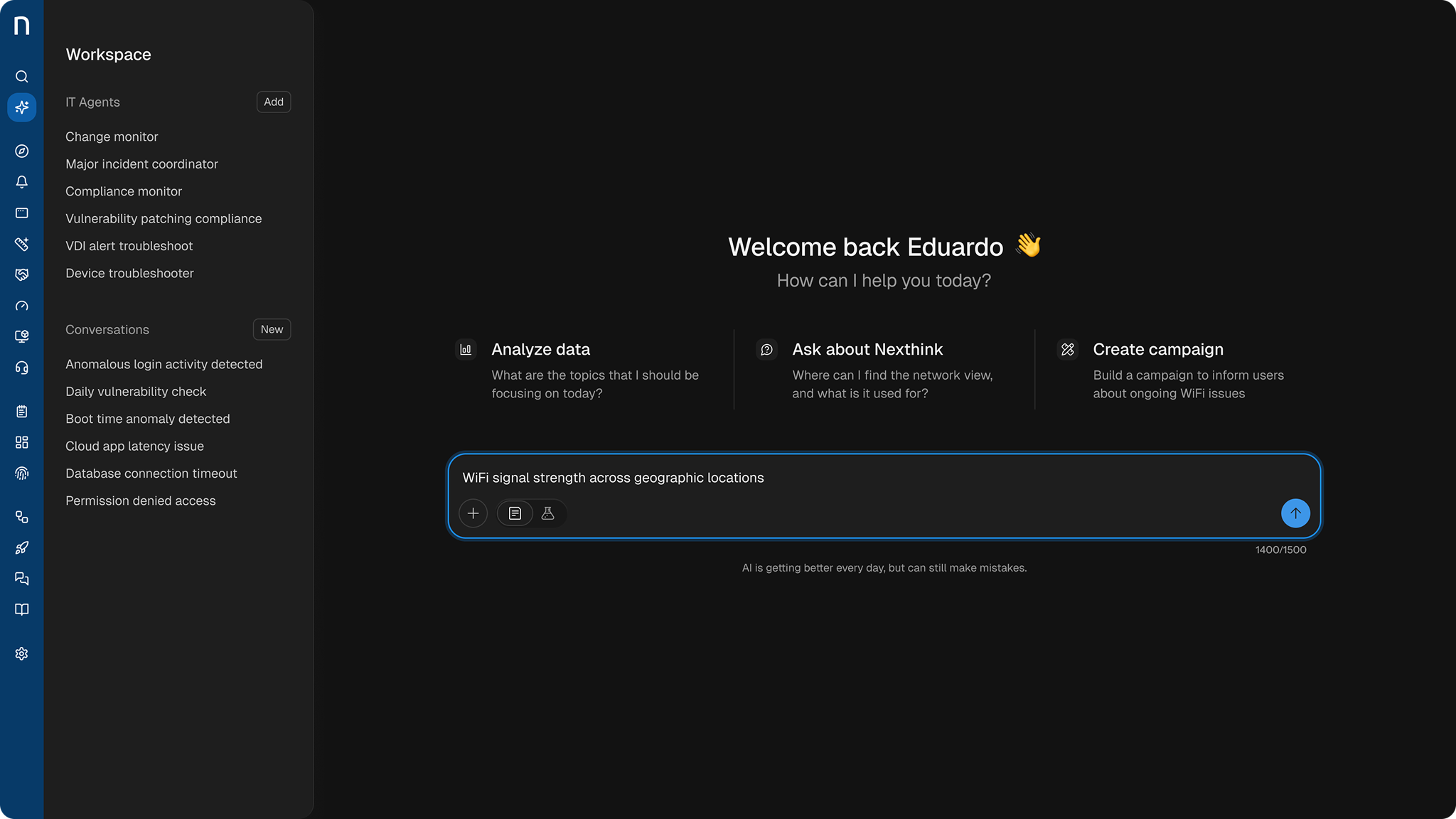Open Cloud app latency issue conversation

(134, 446)
